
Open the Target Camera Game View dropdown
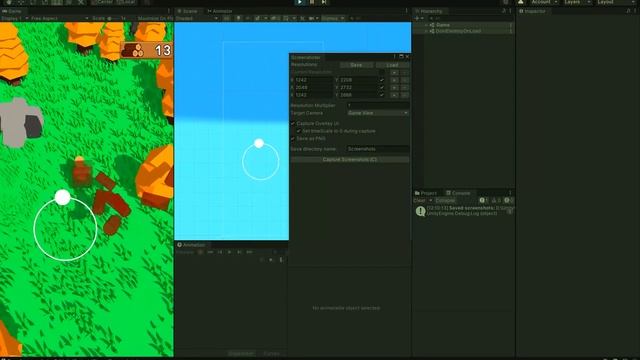pyautogui.click(x=378, y=113)
